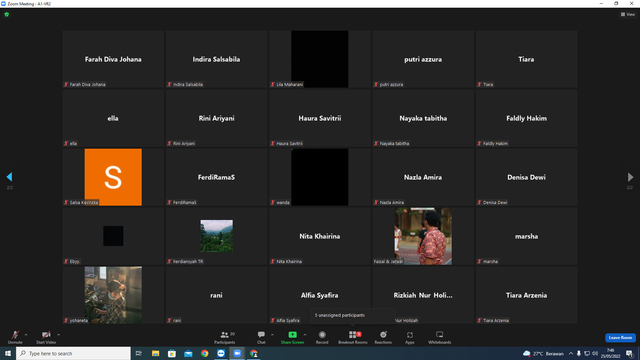Switch to the first Zoom taskbar icon
The height and width of the screenshot is (360, 640).
coord(221,353)
